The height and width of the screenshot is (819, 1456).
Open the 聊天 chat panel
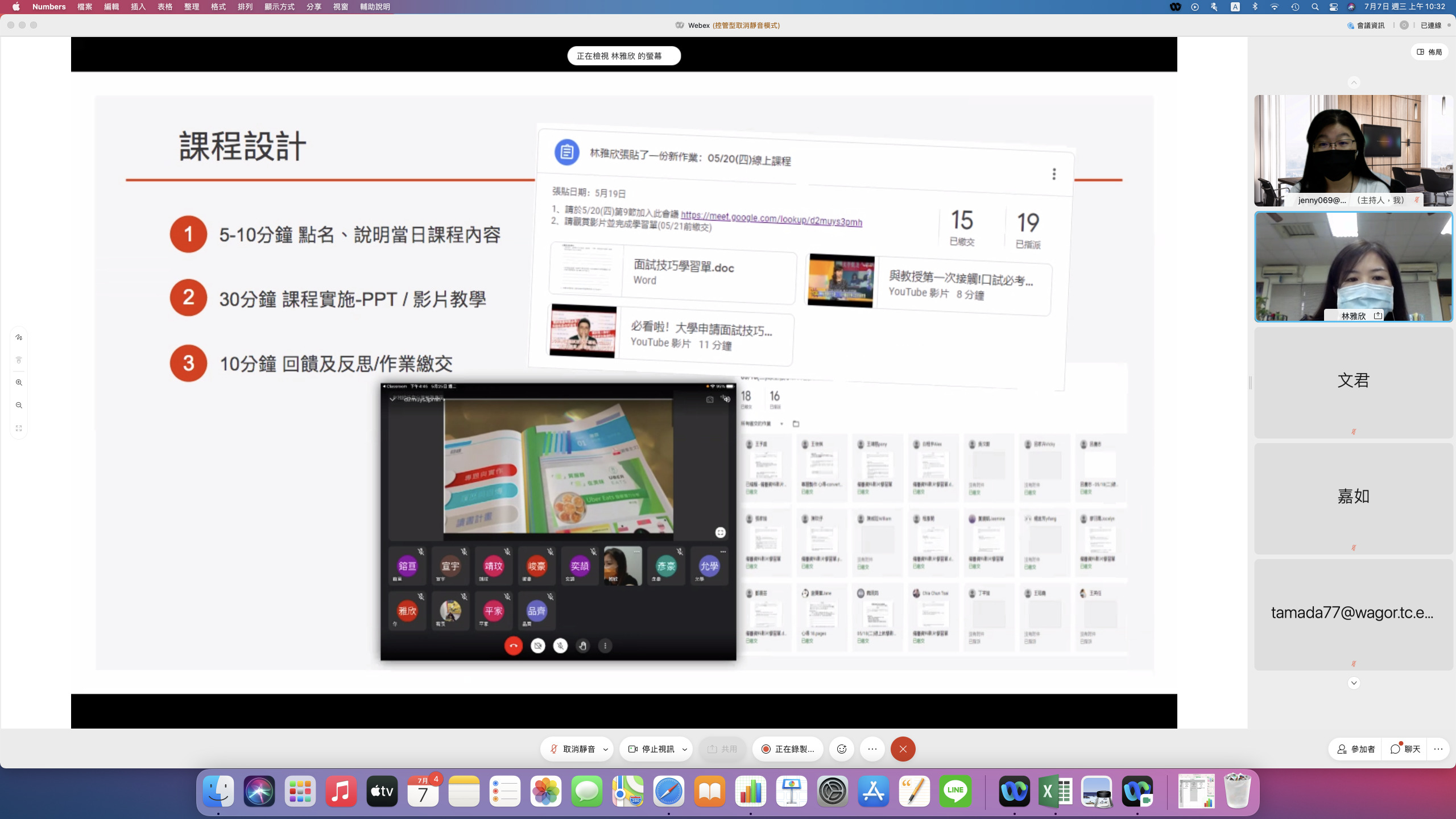click(x=1405, y=749)
